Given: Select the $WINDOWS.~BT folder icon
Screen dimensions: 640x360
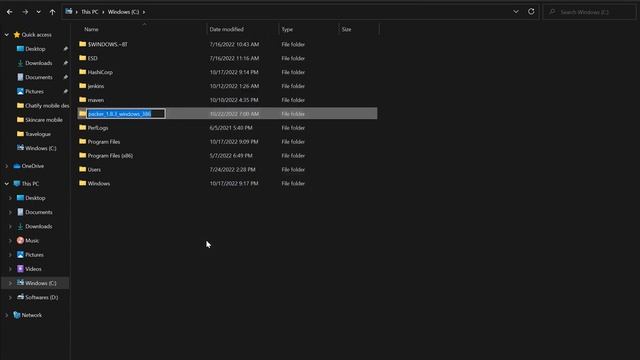Looking at the screenshot, I should click(x=82, y=44).
